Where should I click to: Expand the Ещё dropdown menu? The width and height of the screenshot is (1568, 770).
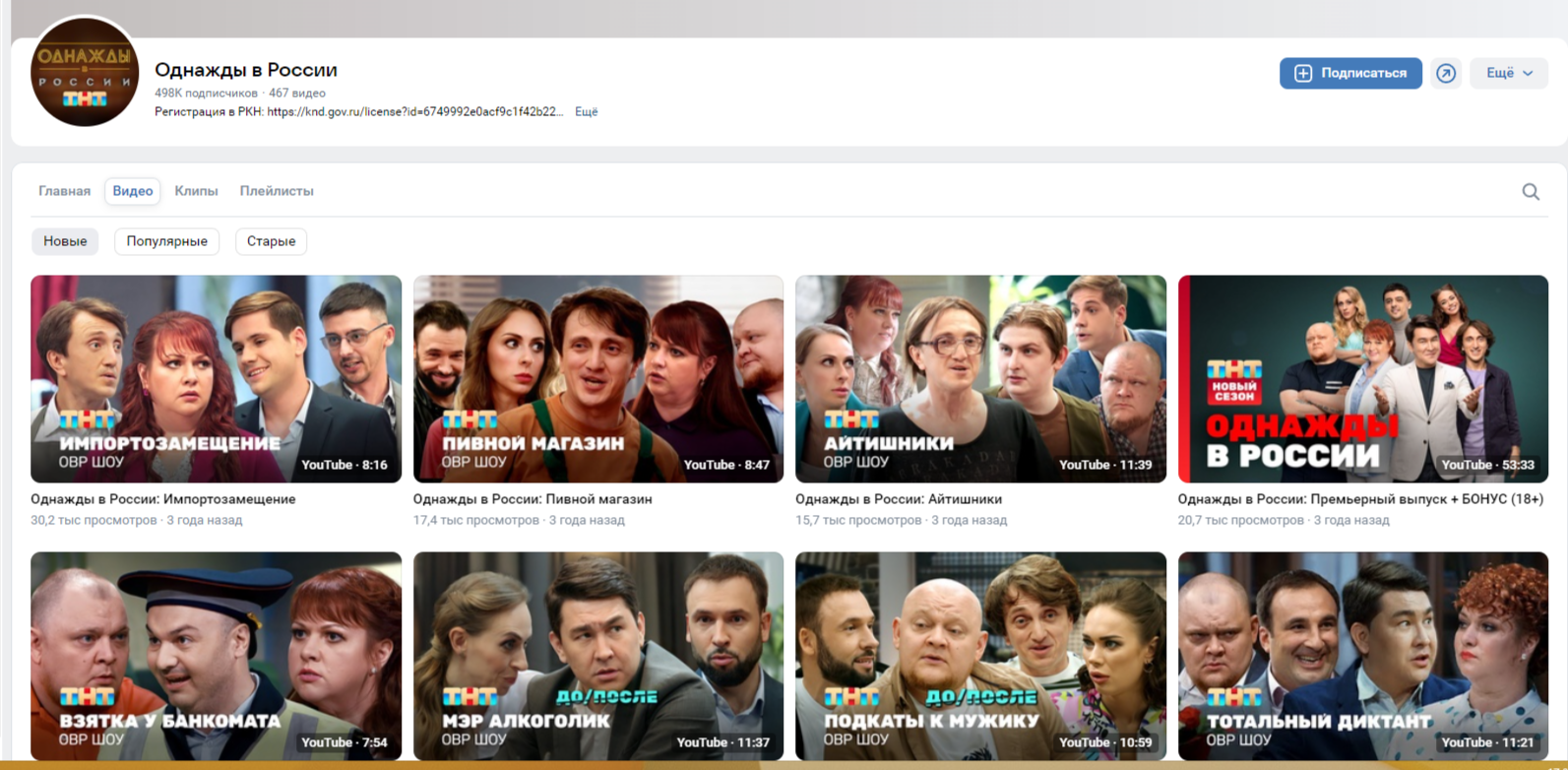(x=1509, y=74)
